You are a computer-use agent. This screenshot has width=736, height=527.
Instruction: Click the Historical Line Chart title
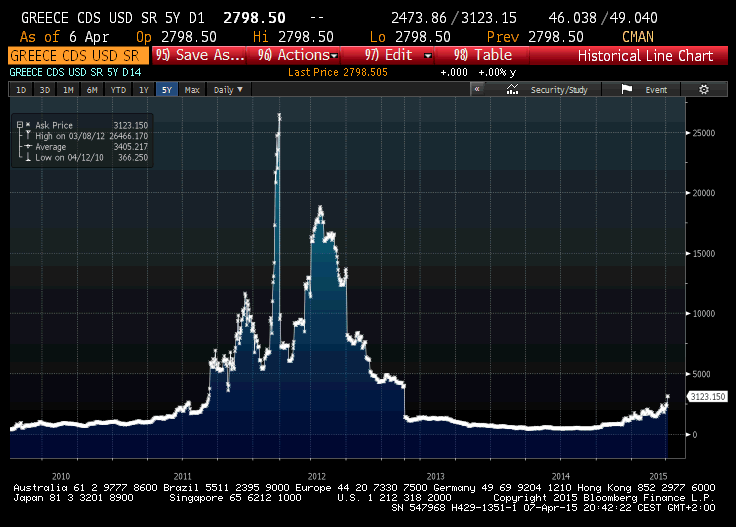645,56
